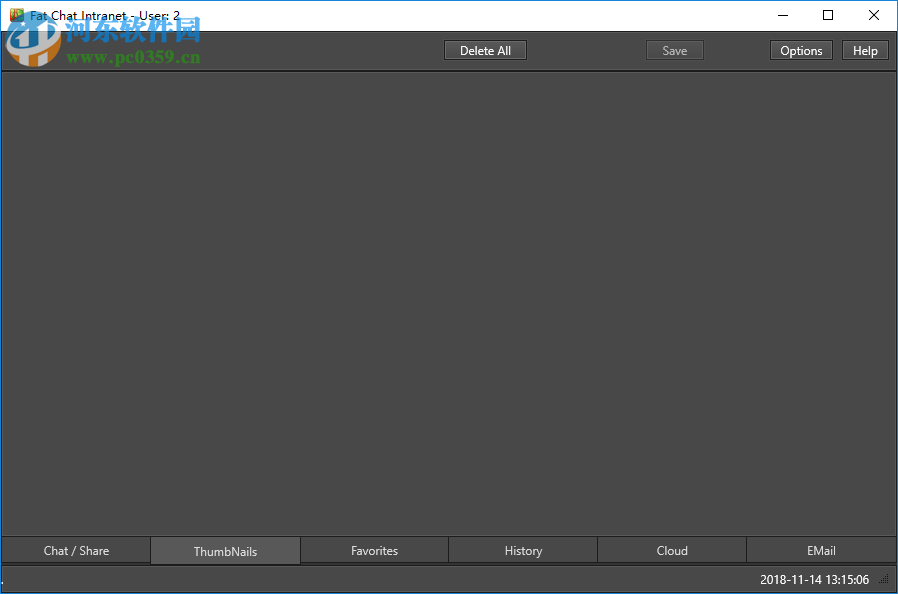The width and height of the screenshot is (898, 594).
Task: Open the Options dialog
Action: [801, 50]
